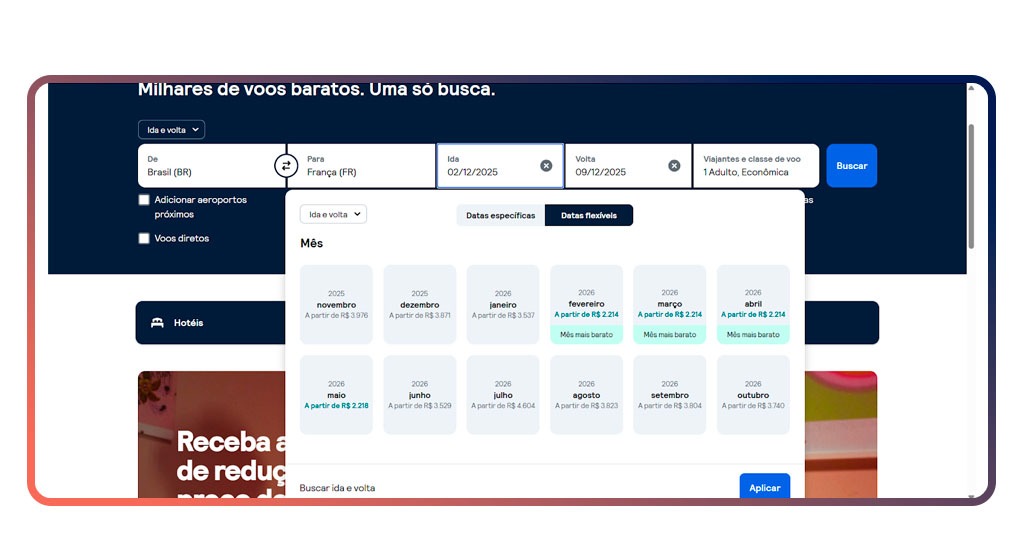The height and width of the screenshot is (536, 1024).
Task: Choose outubro 2026 month card
Action: 753,395
